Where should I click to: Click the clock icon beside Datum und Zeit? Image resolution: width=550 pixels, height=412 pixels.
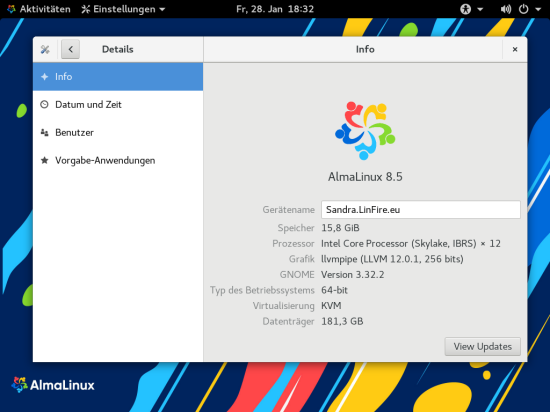coord(45,104)
